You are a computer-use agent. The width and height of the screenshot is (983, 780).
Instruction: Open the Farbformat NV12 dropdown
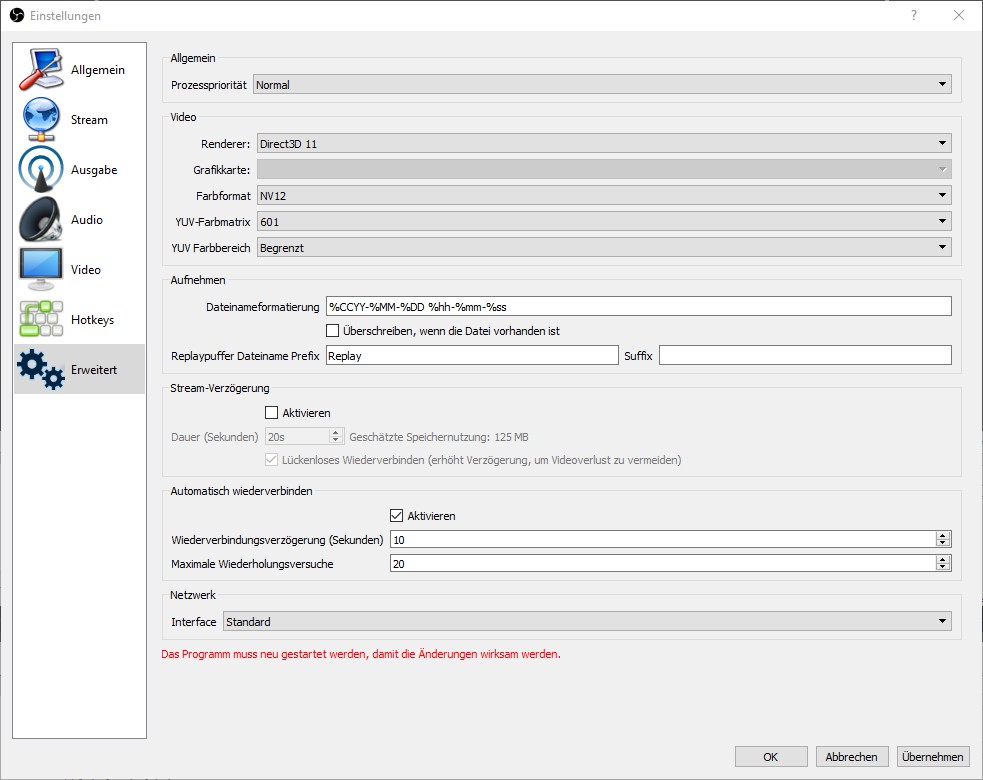coord(603,196)
